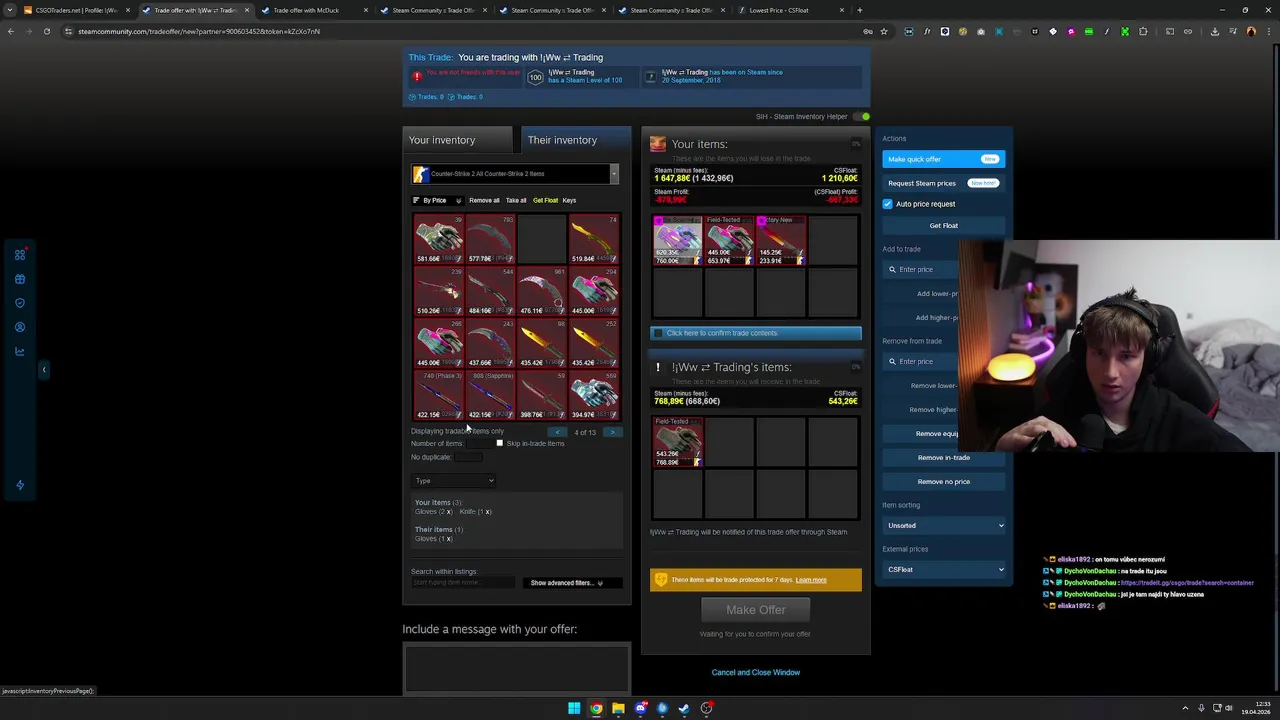Image resolution: width=1280 pixels, height=720 pixels.
Task: Remove Gloves filter under Their items
Action: click(449, 539)
